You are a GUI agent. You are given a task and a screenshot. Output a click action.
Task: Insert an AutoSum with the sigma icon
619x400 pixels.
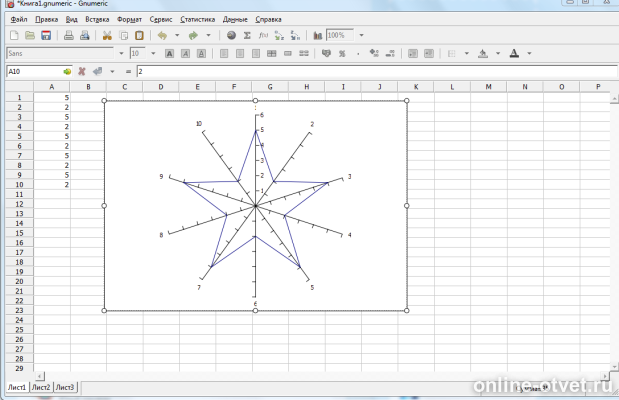[x=247, y=36]
